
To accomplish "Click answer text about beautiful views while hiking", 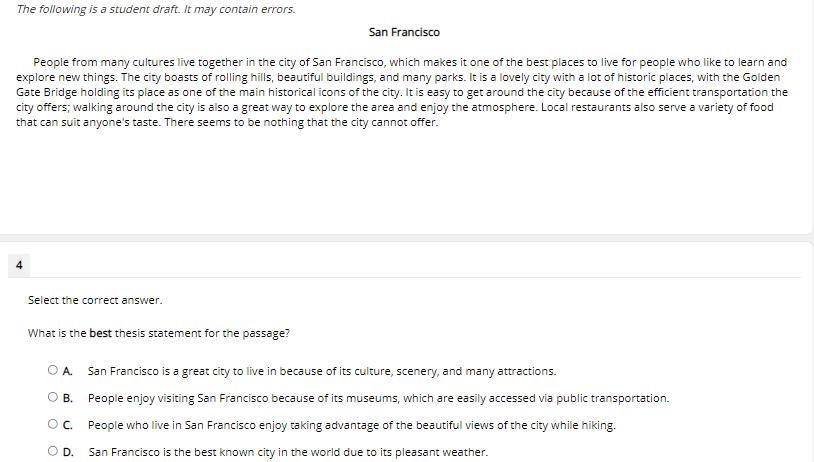I will [351, 425].
